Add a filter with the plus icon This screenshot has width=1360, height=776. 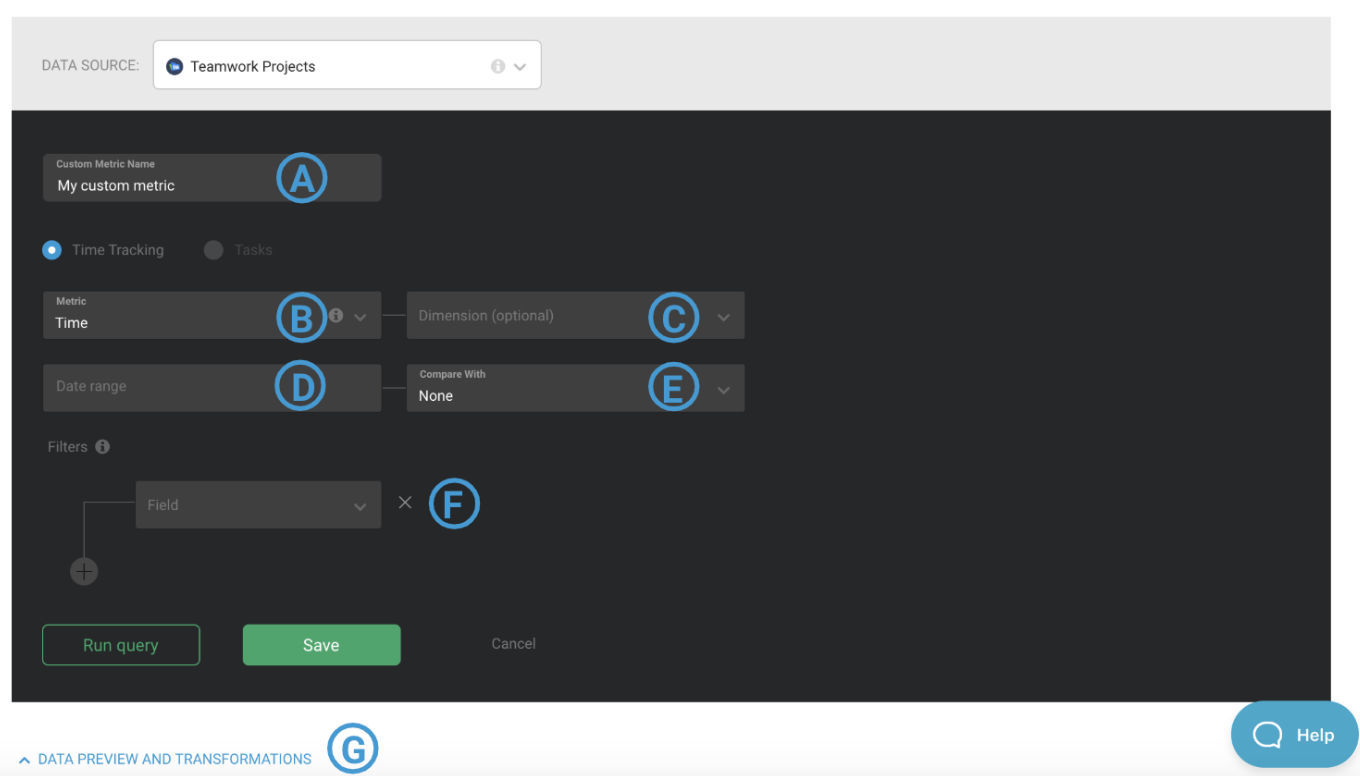tap(84, 571)
